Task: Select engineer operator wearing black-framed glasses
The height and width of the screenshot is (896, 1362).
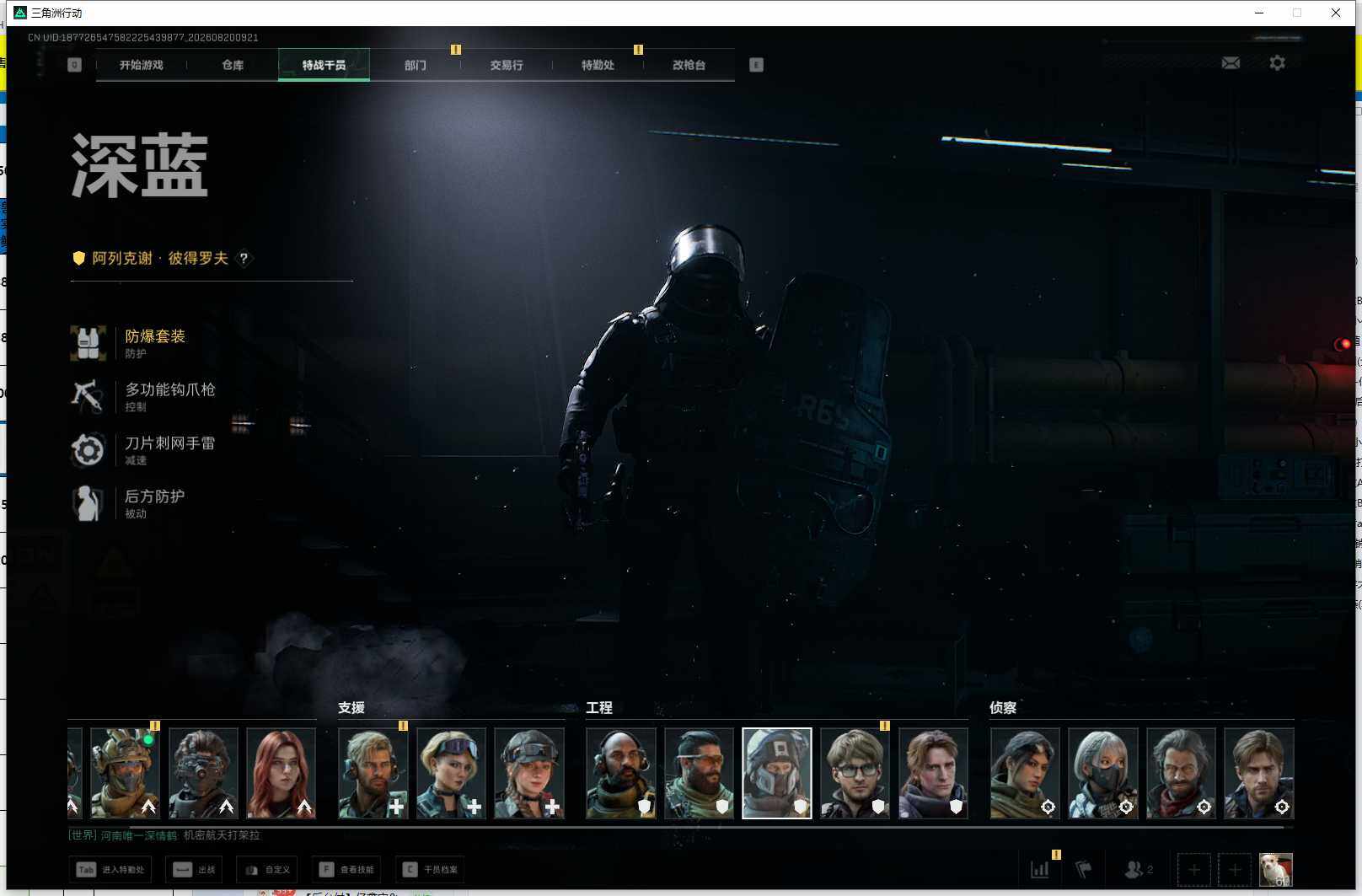Action: coord(855,774)
